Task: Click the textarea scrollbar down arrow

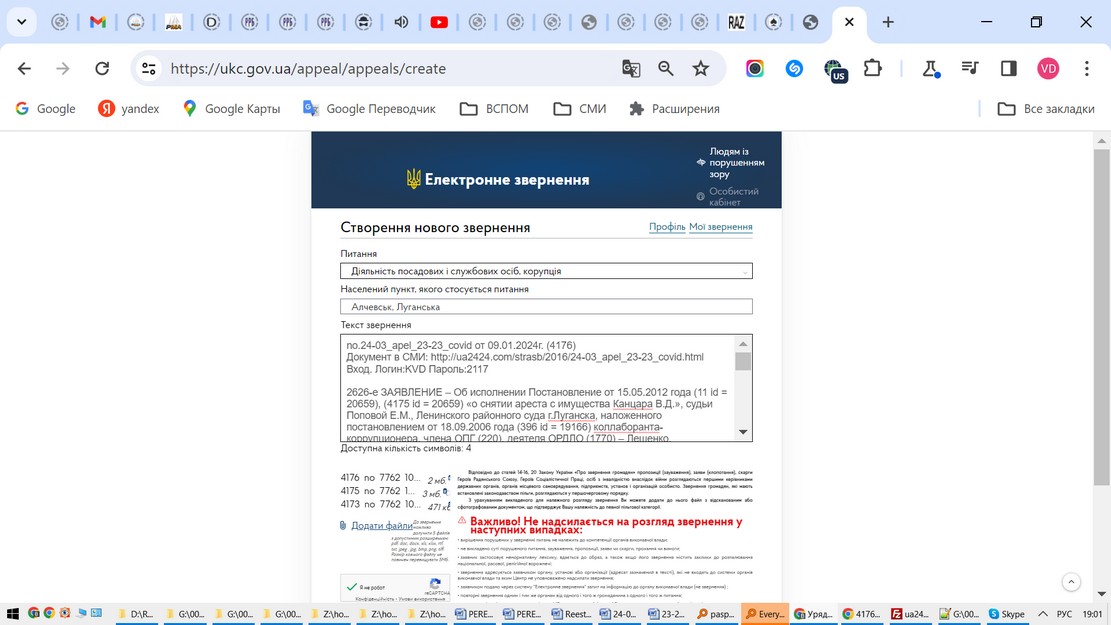Action: point(743,432)
